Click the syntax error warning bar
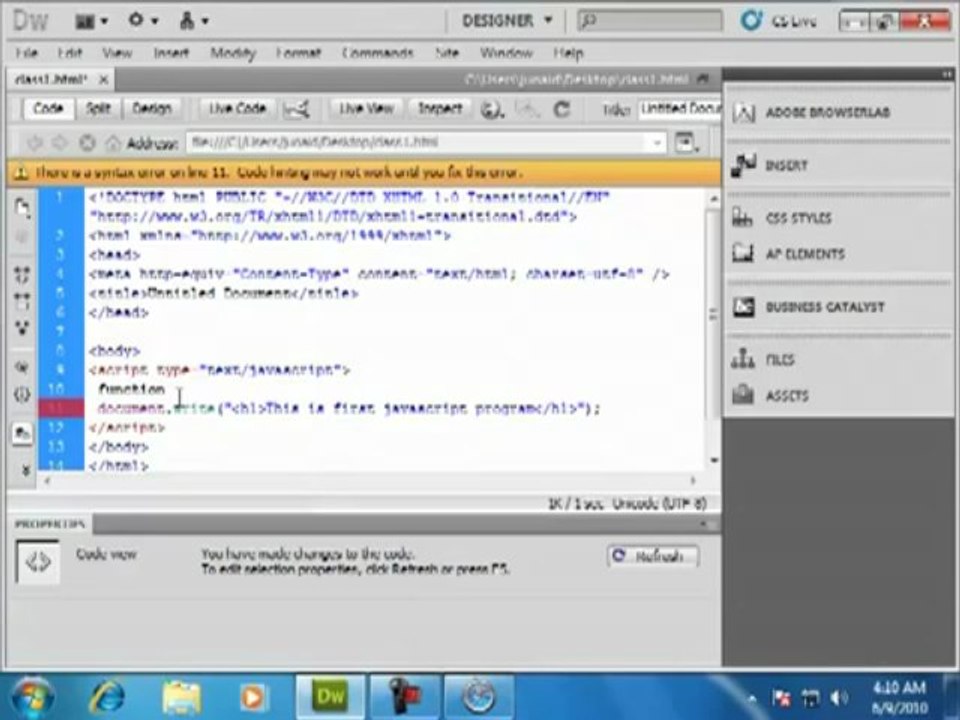The width and height of the screenshot is (960, 720). tap(364, 173)
